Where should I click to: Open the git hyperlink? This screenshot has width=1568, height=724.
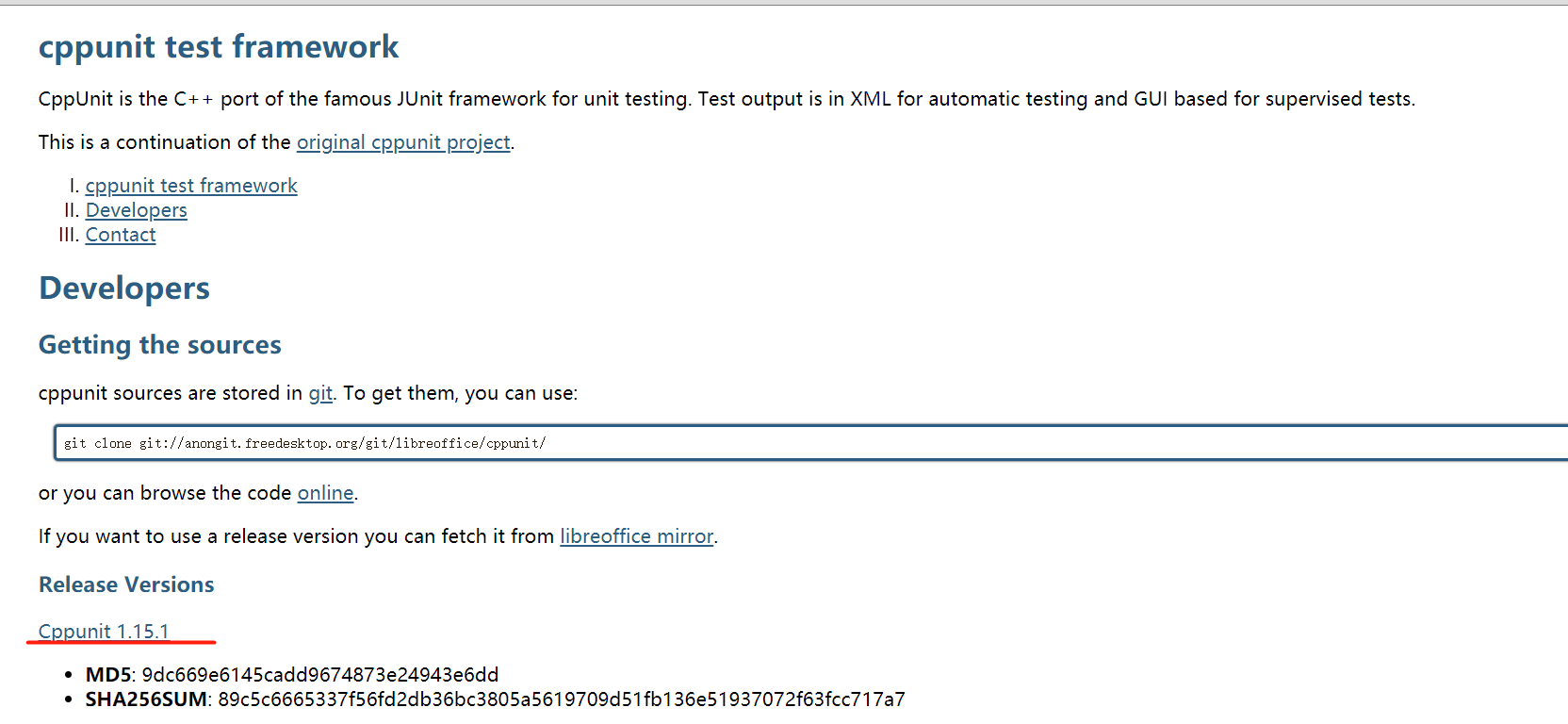(320, 393)
